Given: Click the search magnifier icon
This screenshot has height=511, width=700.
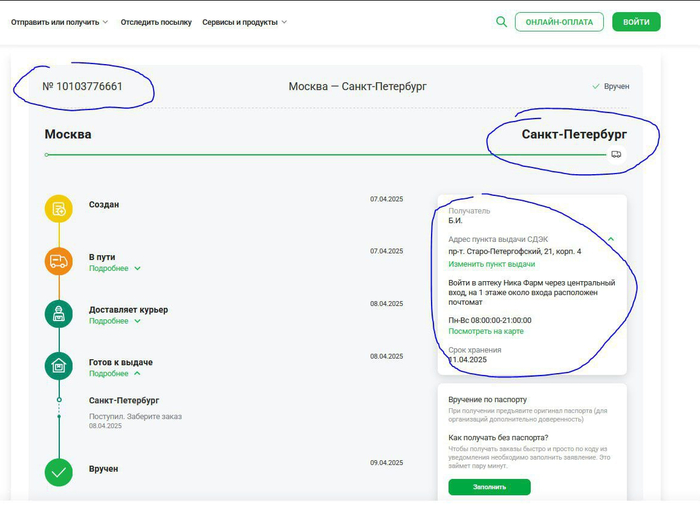Looking at the screenshot, I should coord(501,21).
